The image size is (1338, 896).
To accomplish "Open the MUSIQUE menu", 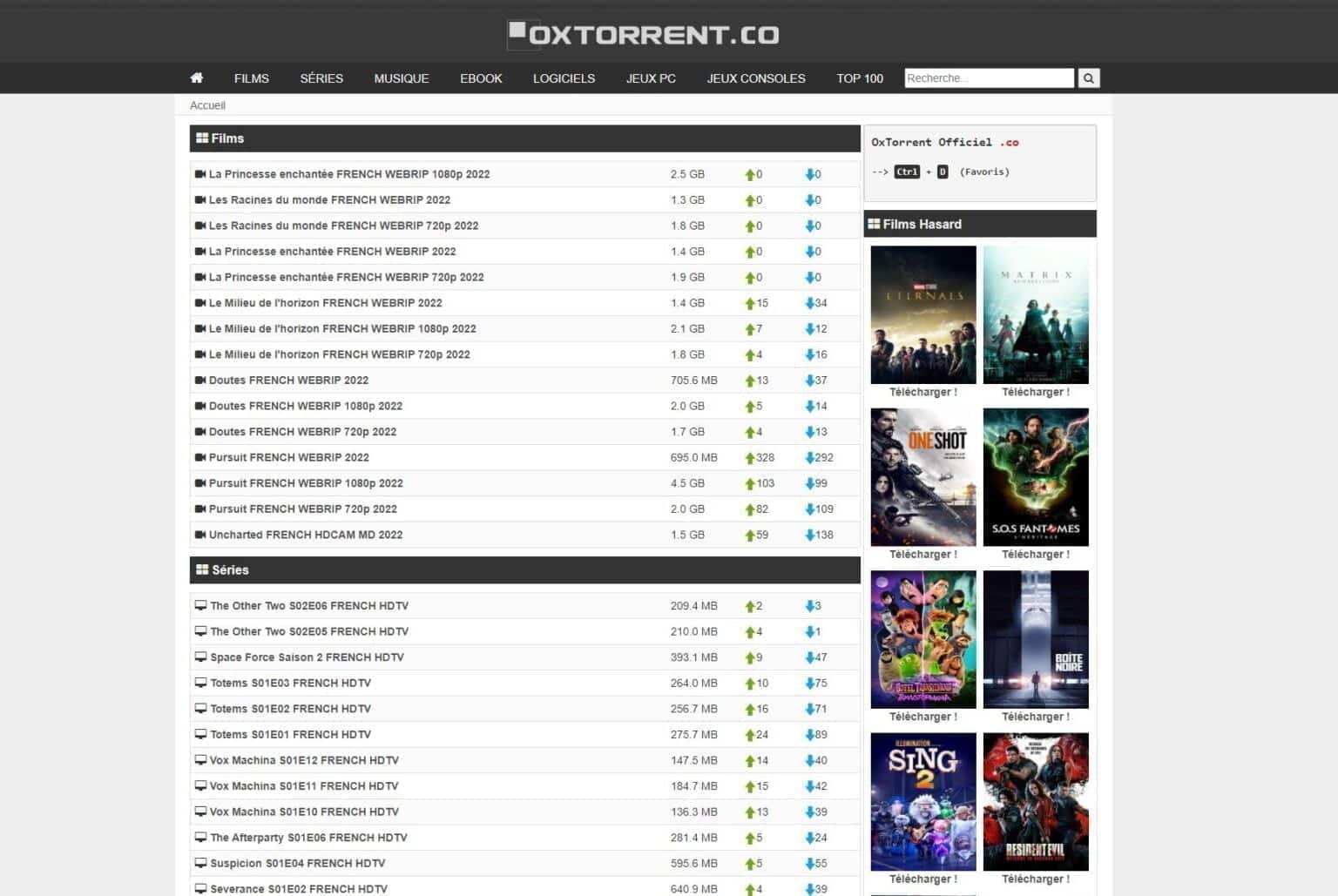I will [402, 78].
